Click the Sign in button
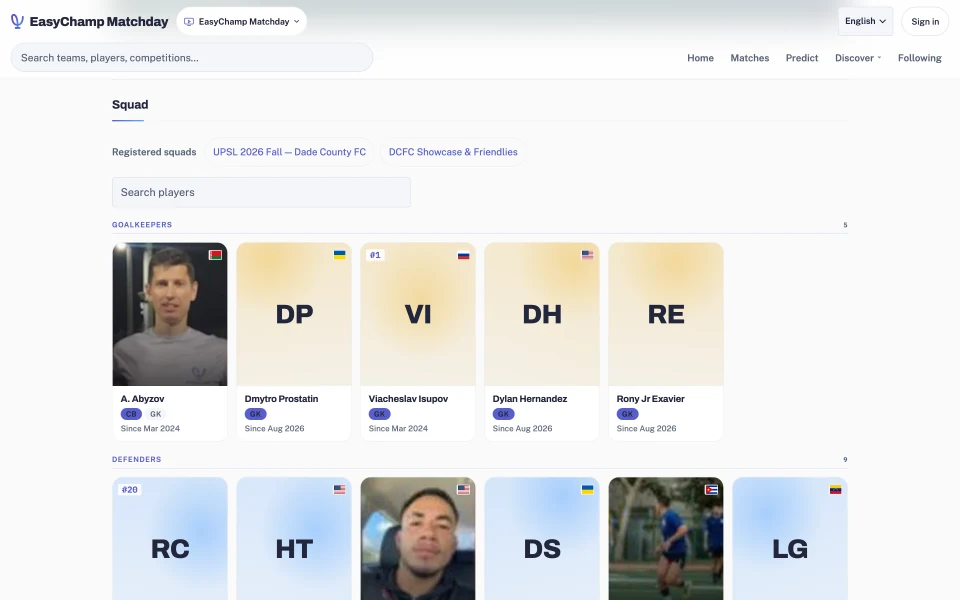960x600 pixels. [x=924, y=21]
